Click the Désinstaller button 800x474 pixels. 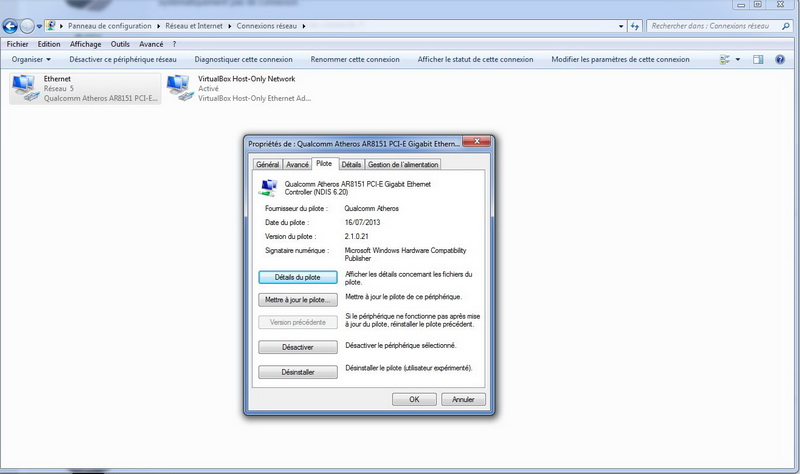[x=298, y=372]
